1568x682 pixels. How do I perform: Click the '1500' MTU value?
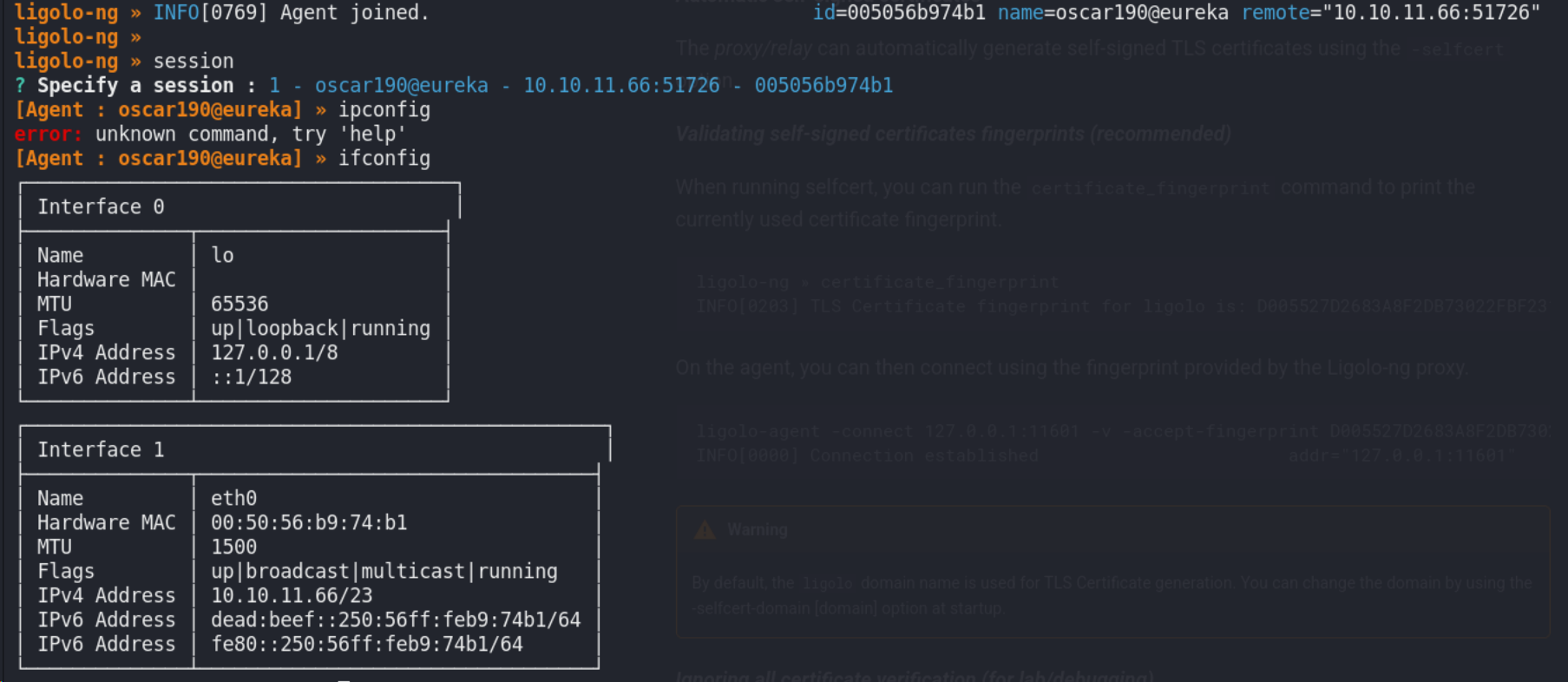coord(233,548)
